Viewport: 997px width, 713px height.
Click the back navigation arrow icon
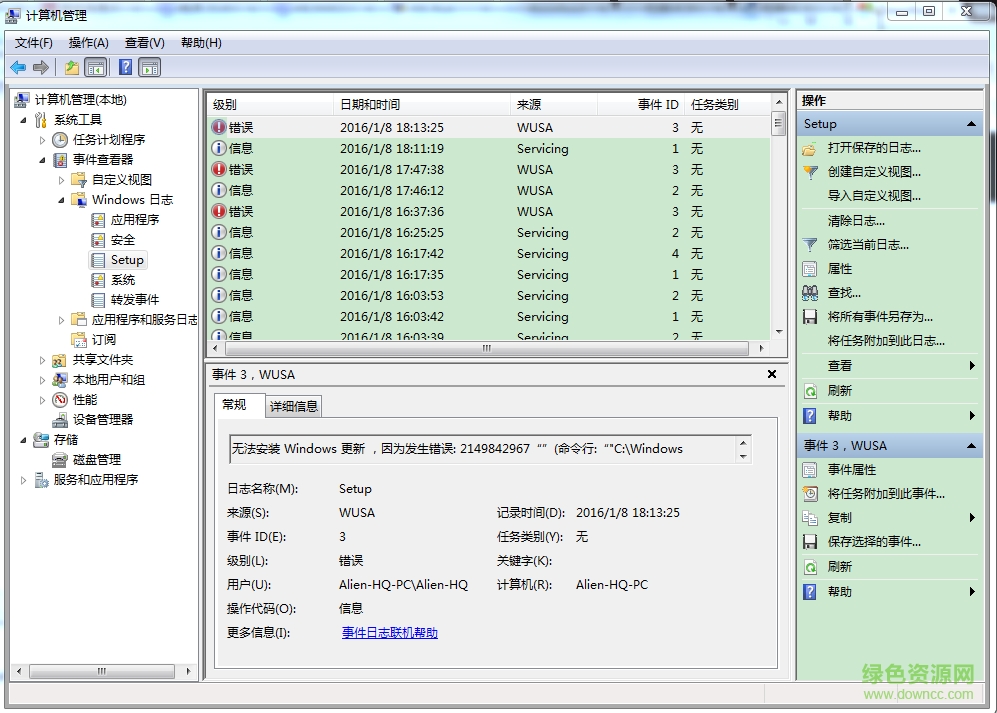19,67
